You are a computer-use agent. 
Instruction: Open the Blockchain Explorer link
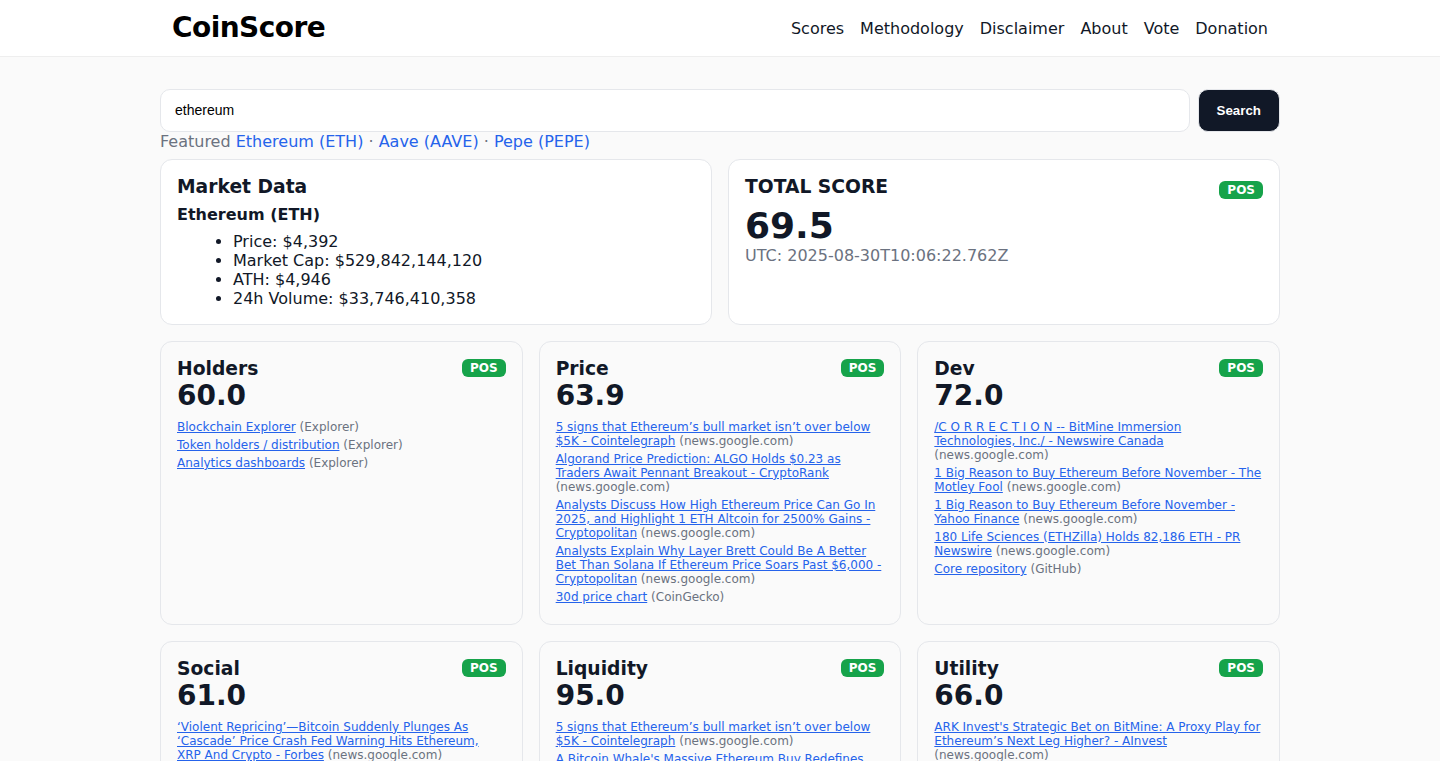[236, 427]
